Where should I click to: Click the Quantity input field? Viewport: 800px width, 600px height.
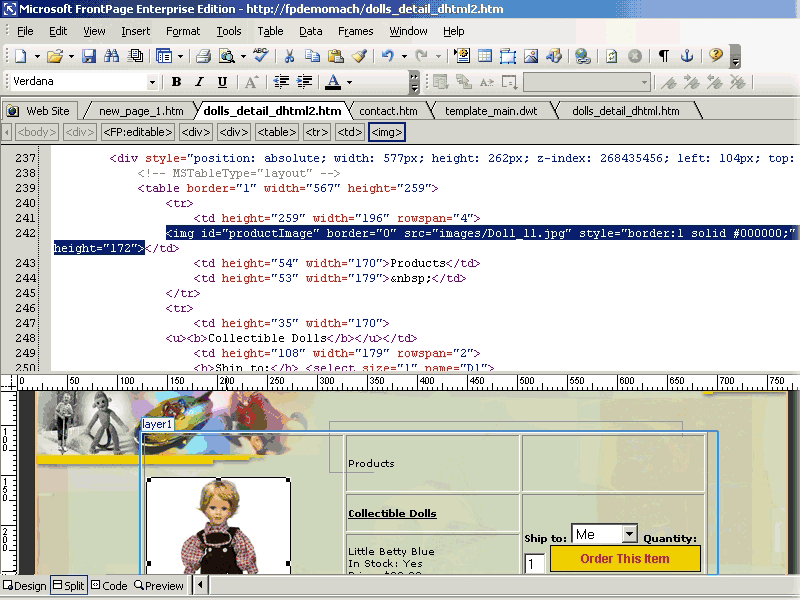535,564
